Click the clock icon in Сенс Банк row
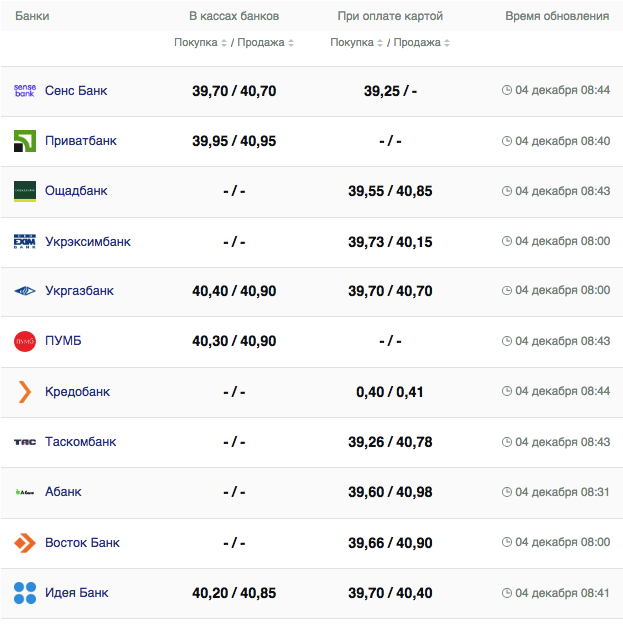 point(507,91)
